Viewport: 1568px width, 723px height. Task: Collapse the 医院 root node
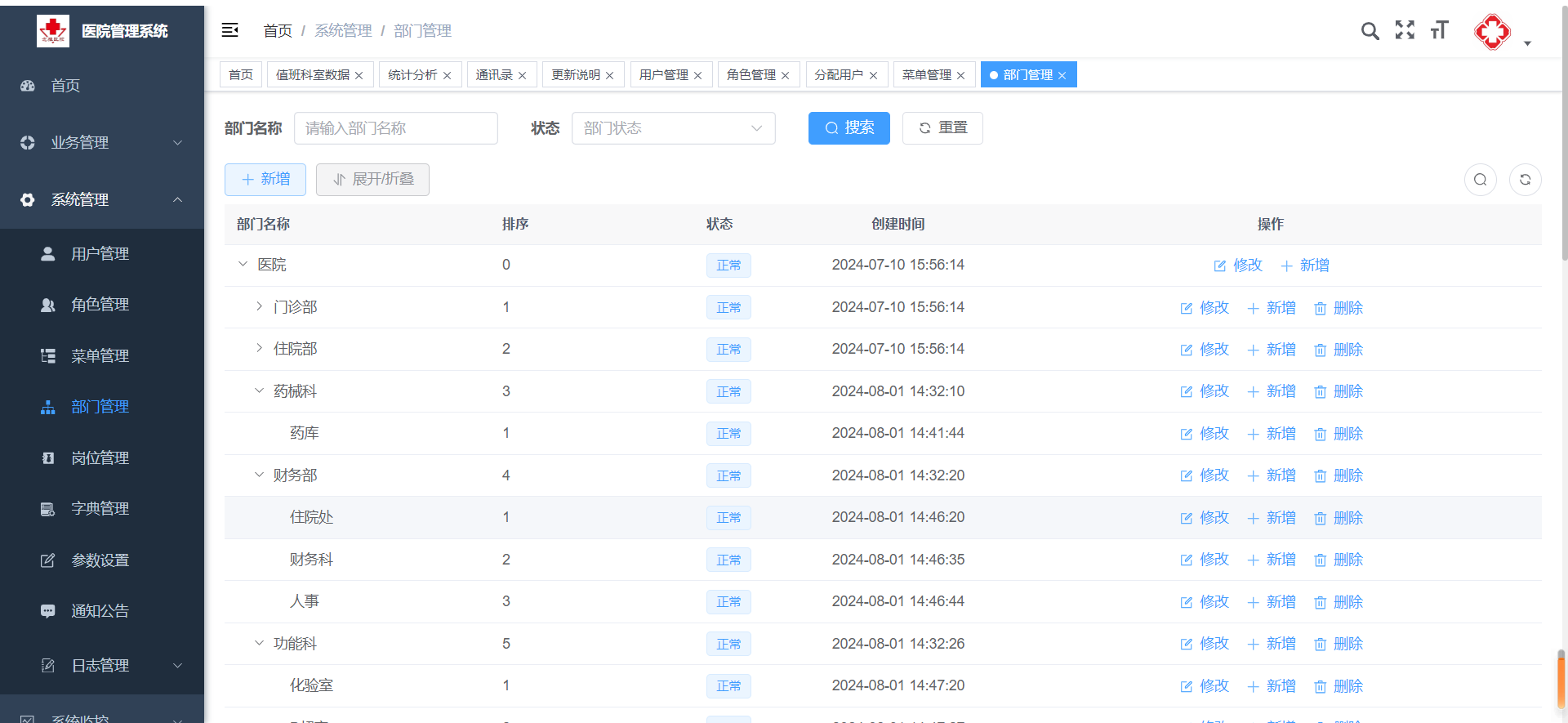tap(243, 264)
